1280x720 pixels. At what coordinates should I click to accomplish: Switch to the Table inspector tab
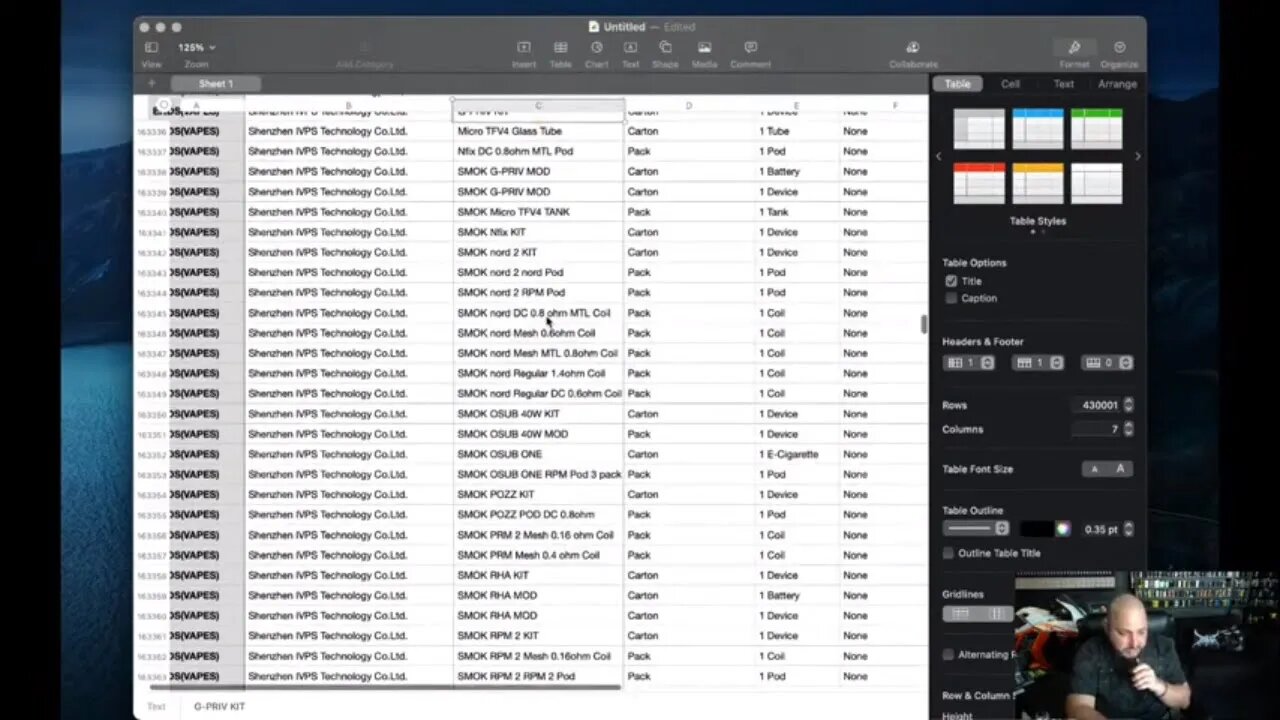click(958, 84)
